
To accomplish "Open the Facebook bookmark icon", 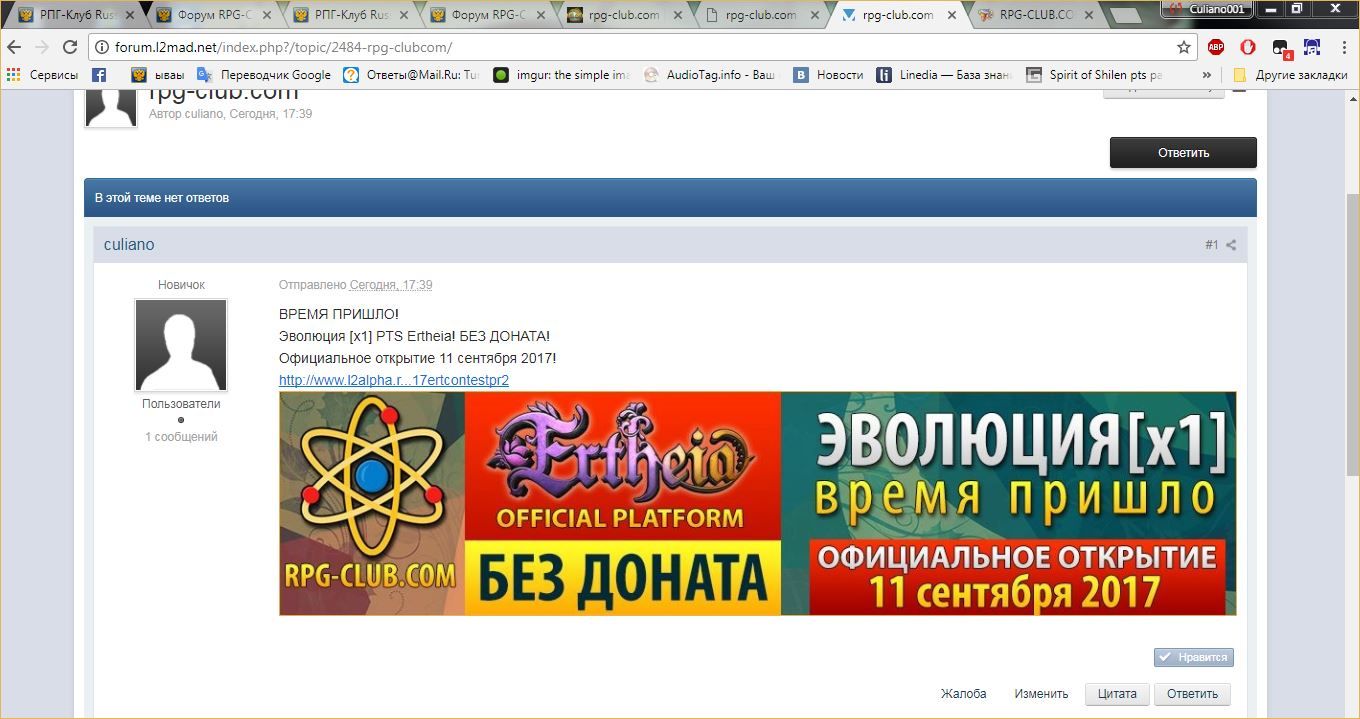I will click(x=99, y=75).
